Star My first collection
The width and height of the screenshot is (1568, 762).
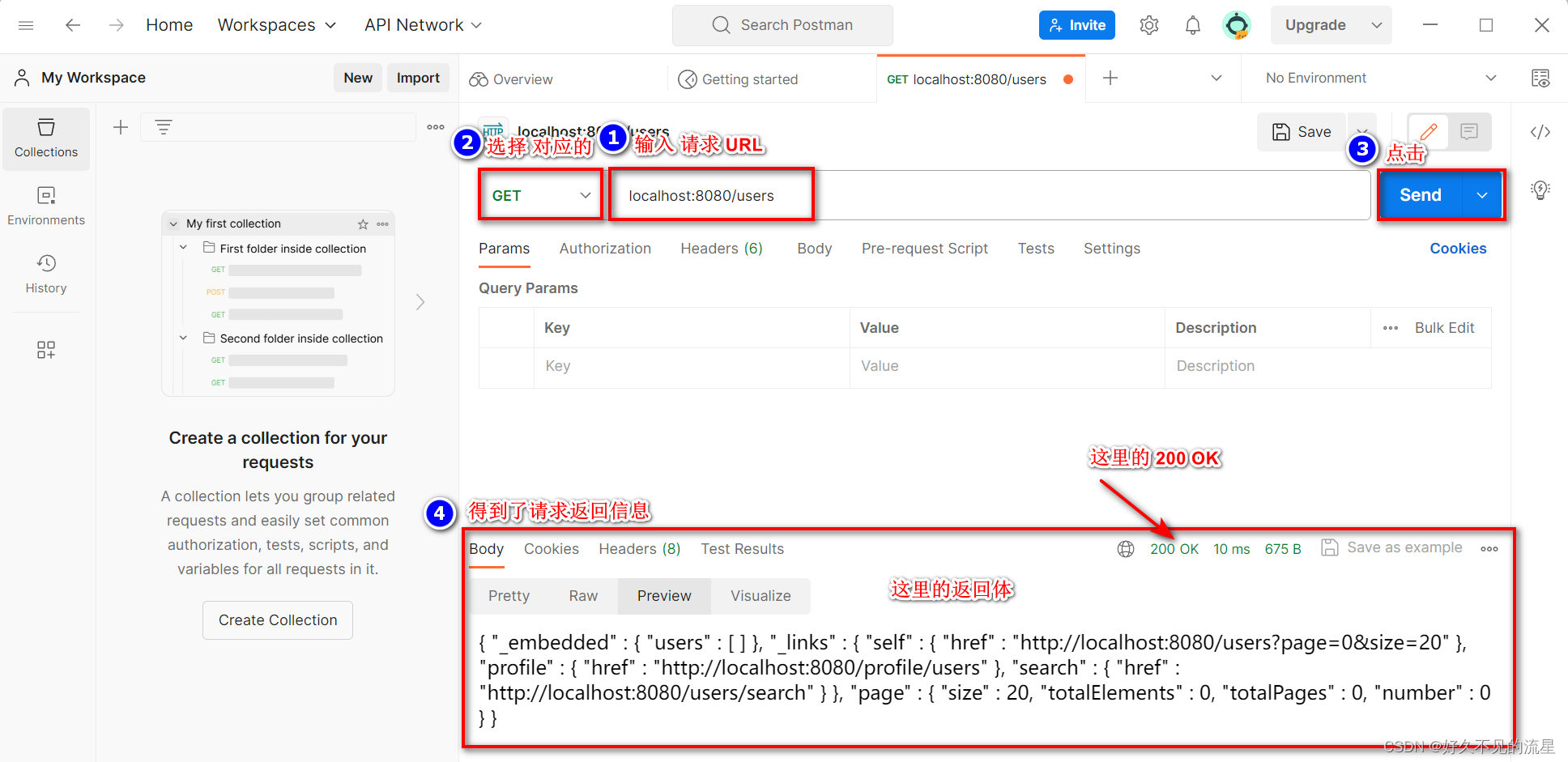[363, 224]
